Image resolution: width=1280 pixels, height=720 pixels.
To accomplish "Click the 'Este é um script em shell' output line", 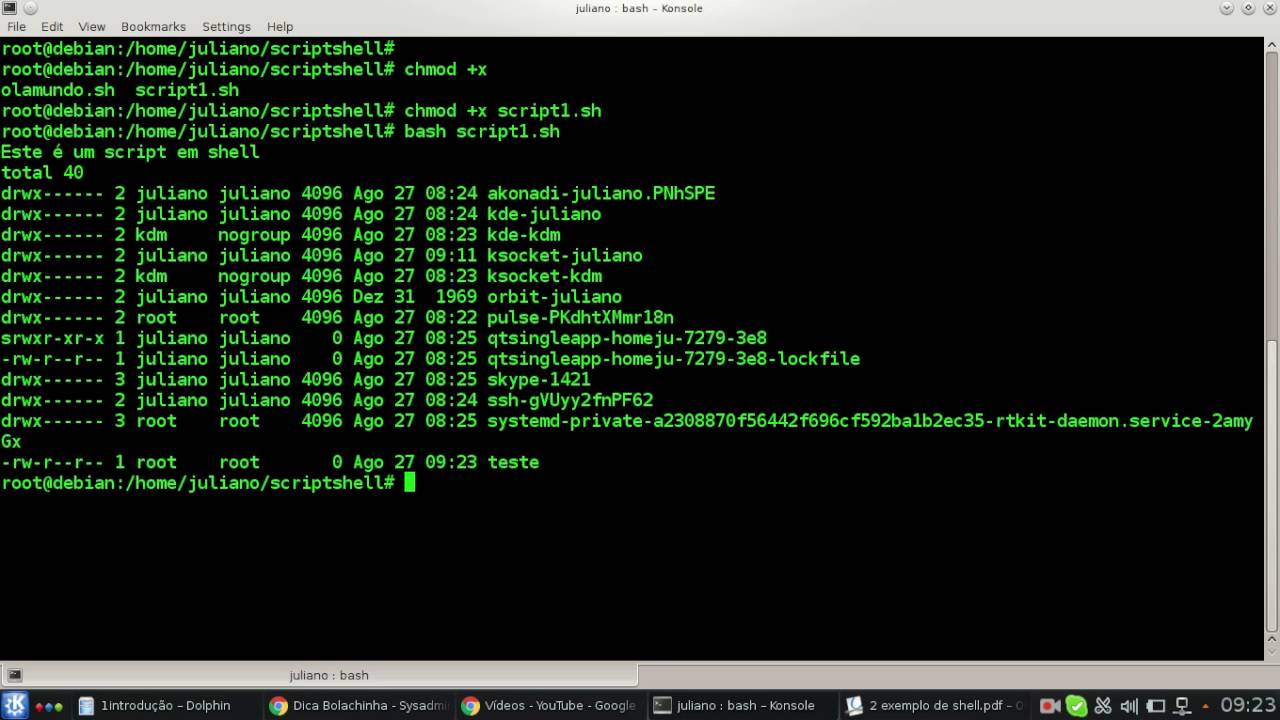I will pos(130,152).
